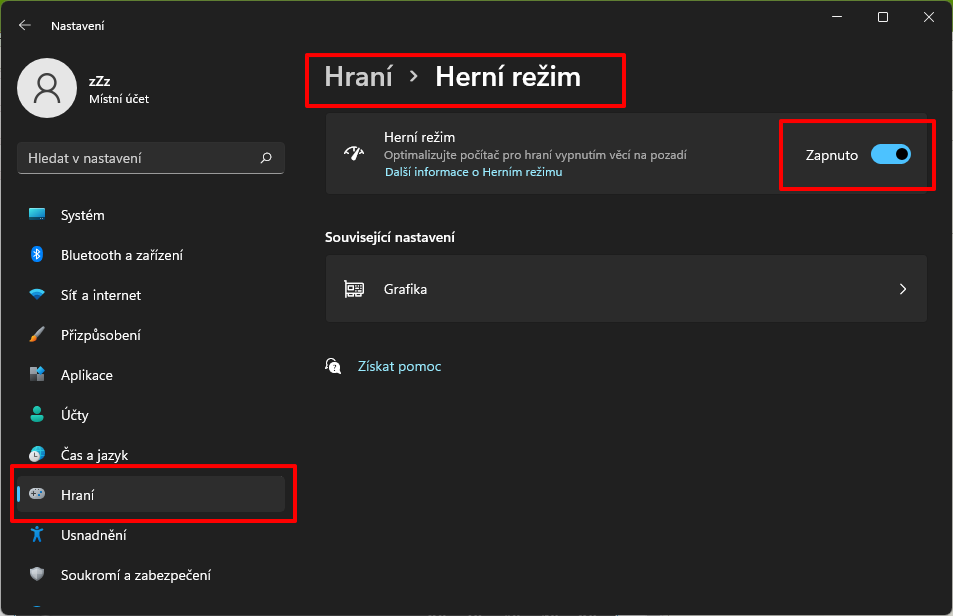
Task: Click the back arrow icon
Action: point(25,25)
